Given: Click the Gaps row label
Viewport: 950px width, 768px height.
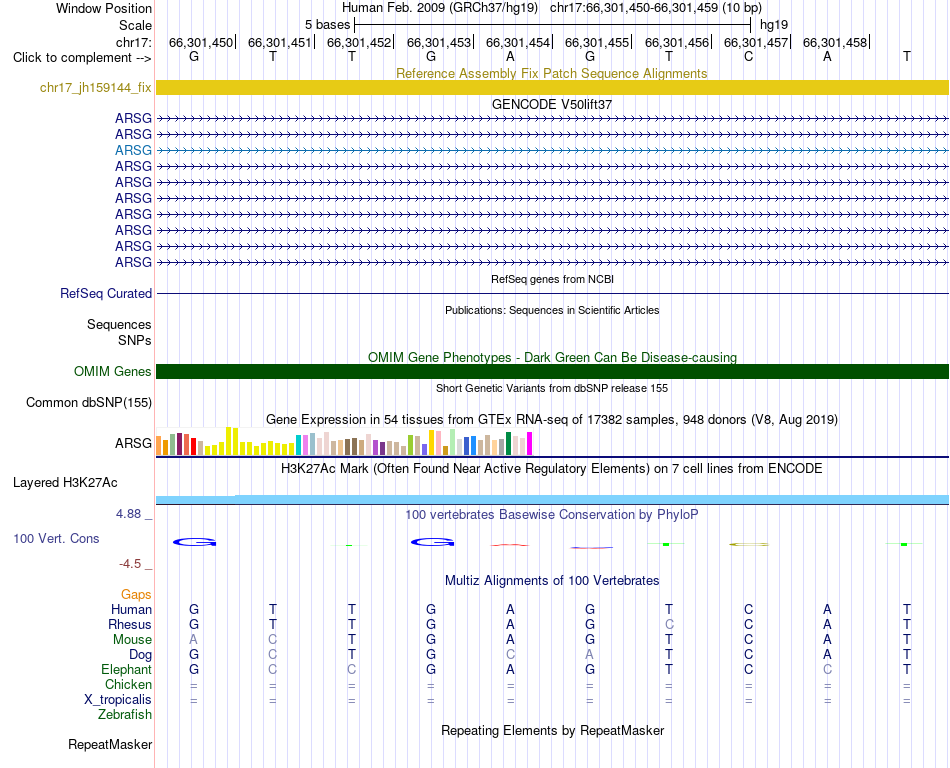Looking at the screenshot, I should (x=136, y=594).
